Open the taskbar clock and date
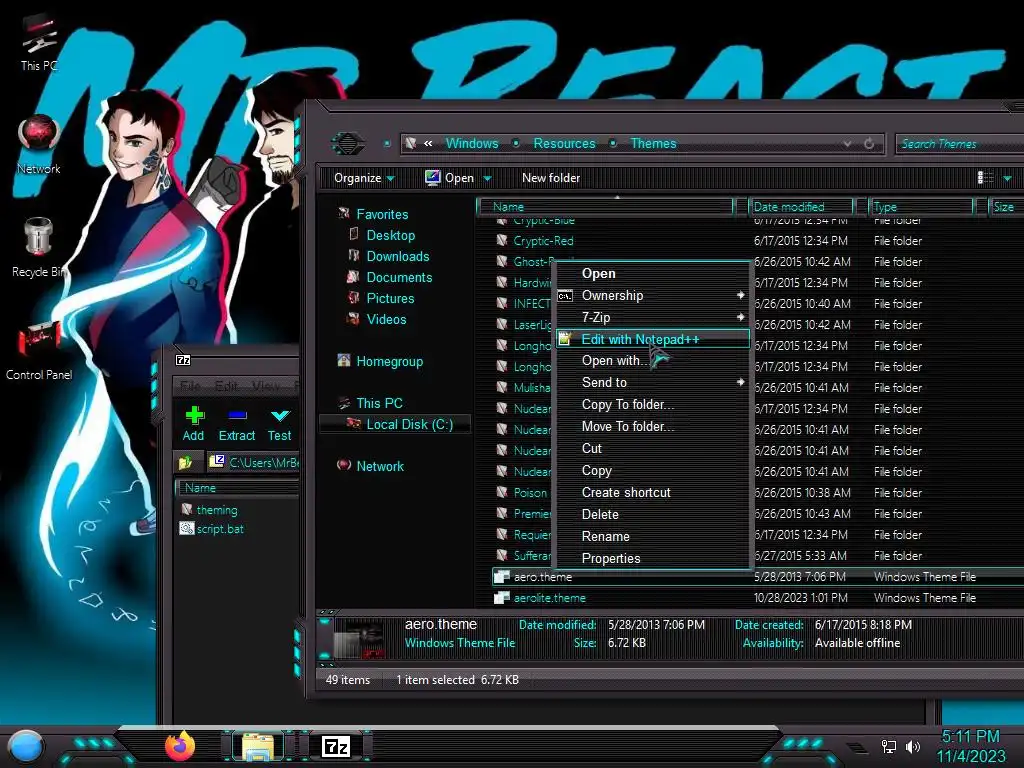Screen dimensions: 1024x768 click(x=971, y=746)
